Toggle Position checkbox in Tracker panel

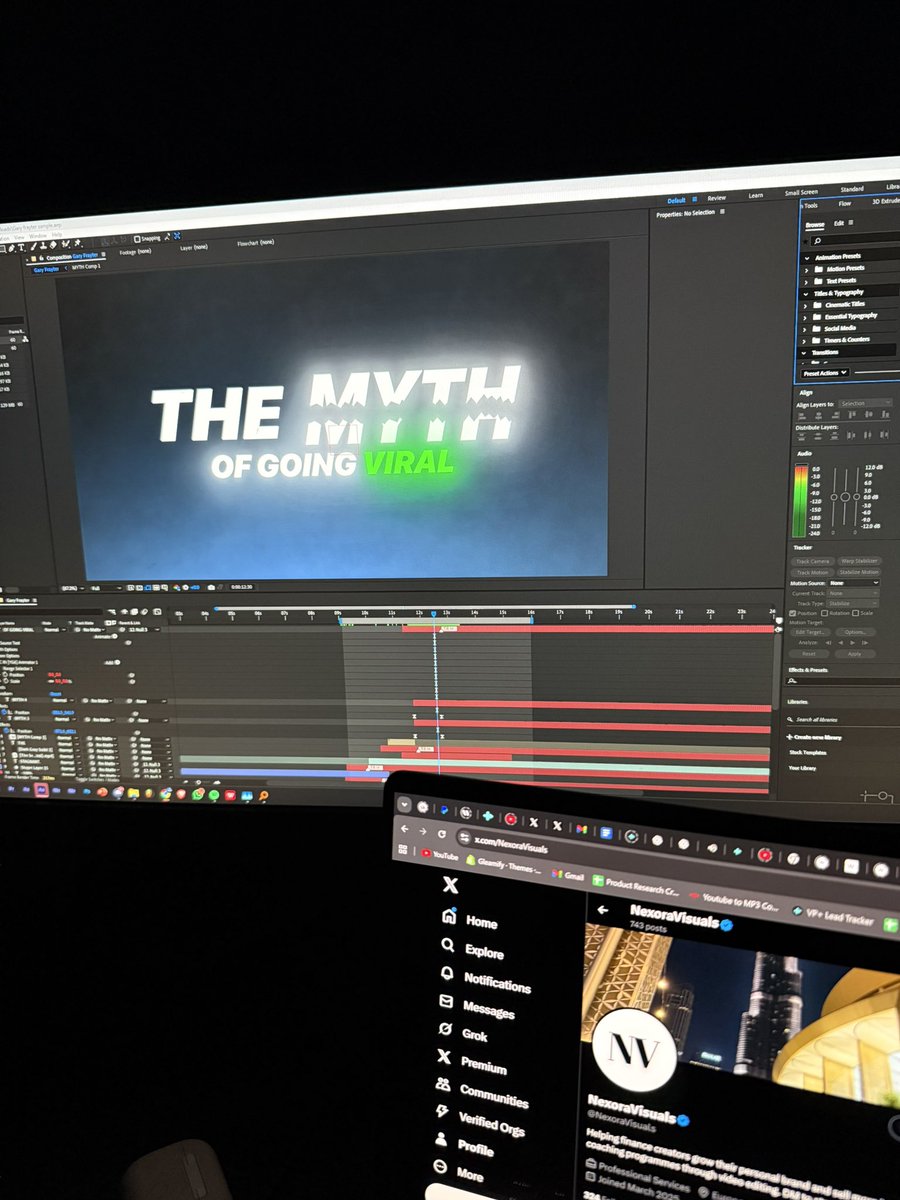tap(793, 612)
